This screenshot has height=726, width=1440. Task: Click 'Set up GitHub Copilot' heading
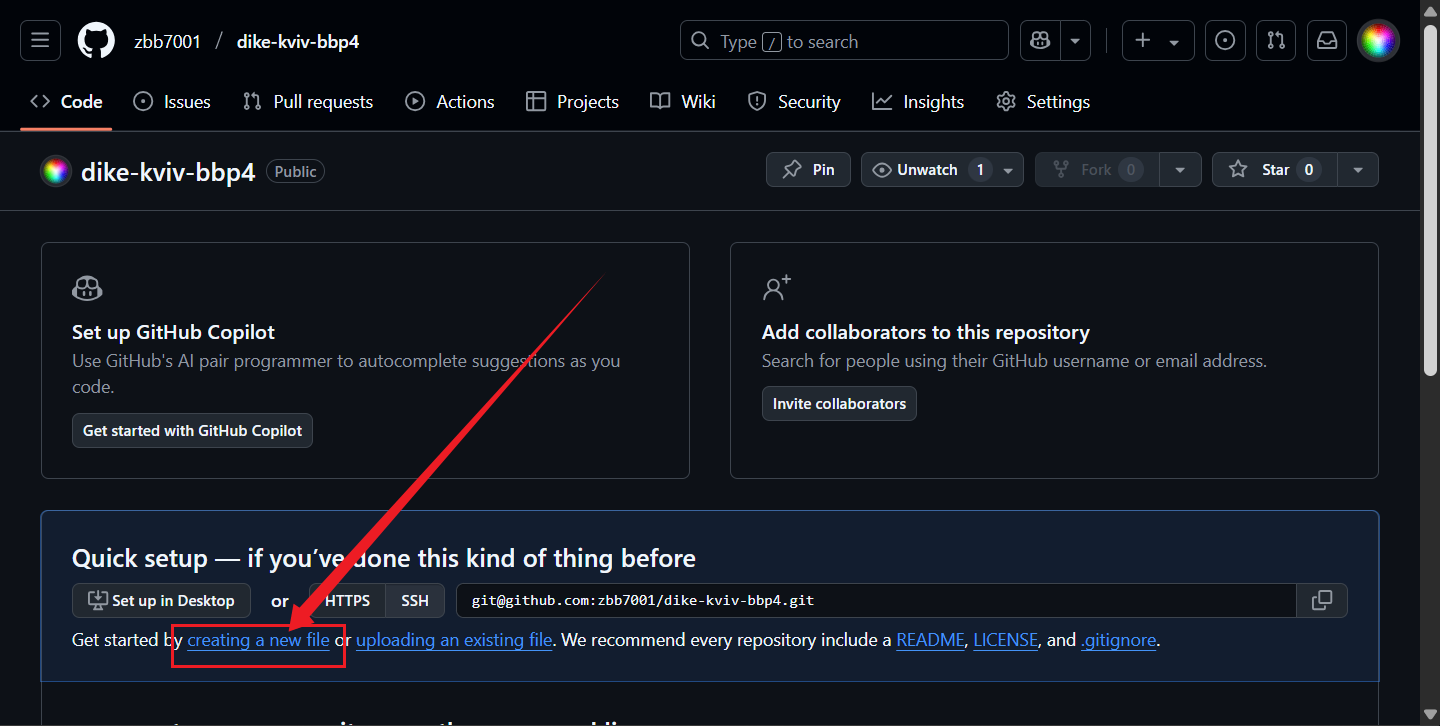click(173, 332)
